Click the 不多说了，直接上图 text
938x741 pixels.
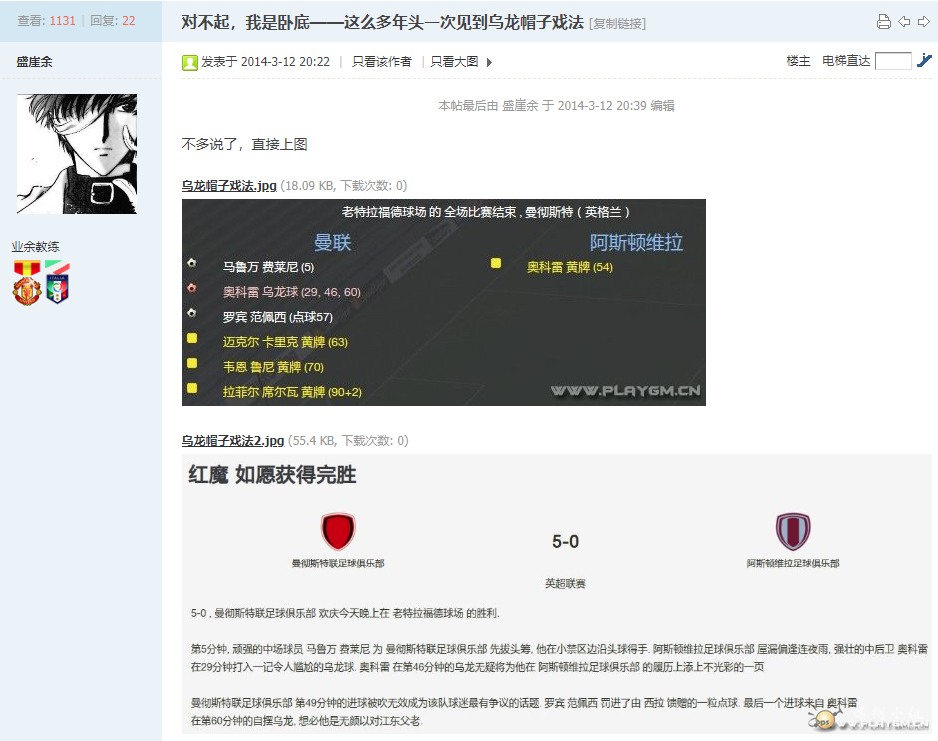point(244,144)
